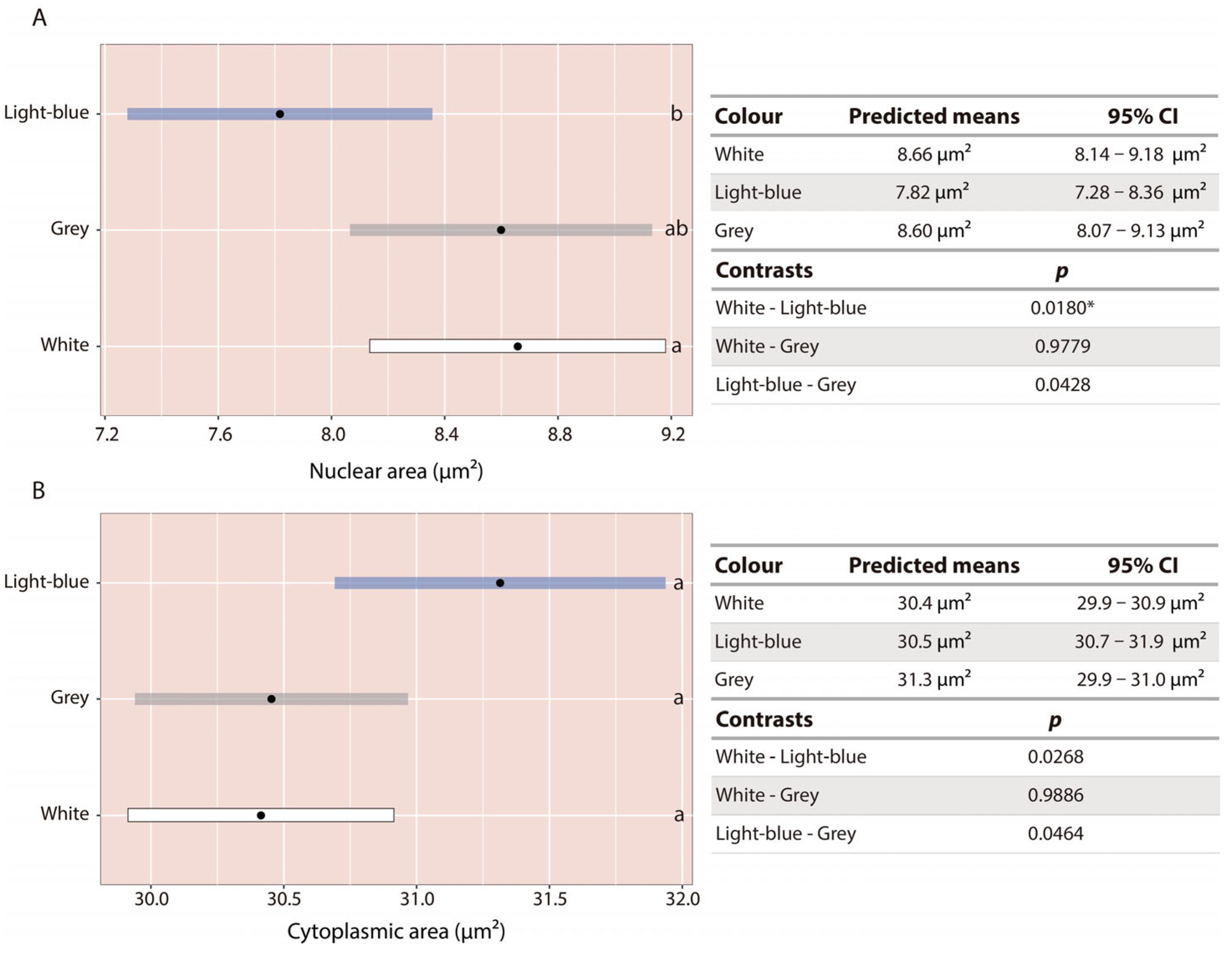Viewport: 1232px width, 954px height.
Task: Click the 'ab' significance letter beside Grey
Action: coord(676,229)
